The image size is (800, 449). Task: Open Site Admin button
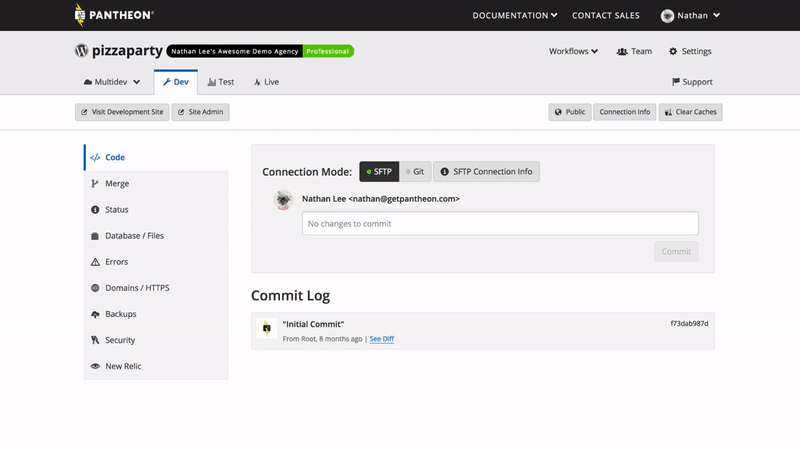tap(201, 112)
